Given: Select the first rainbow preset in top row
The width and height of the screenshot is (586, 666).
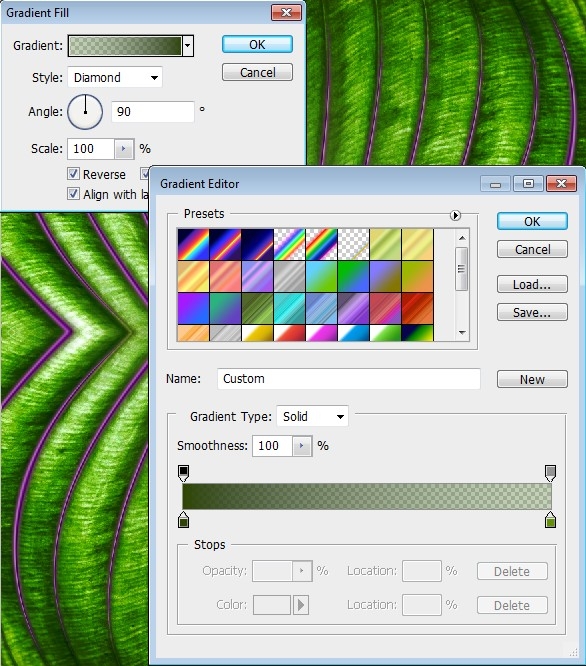Looking at the screenshot, I should tap(193, 245).
